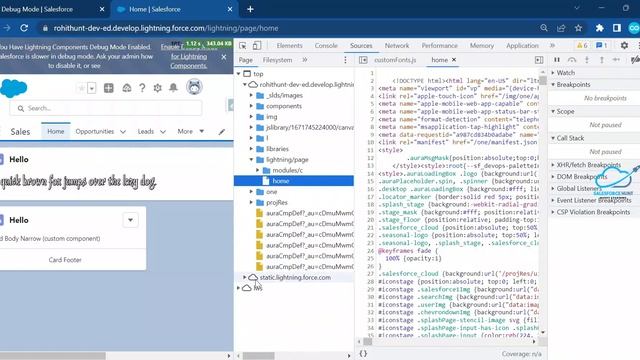Viewport: 640px width, 360px height.
Task: Open the user profile avatar
Action: (194, 87)
